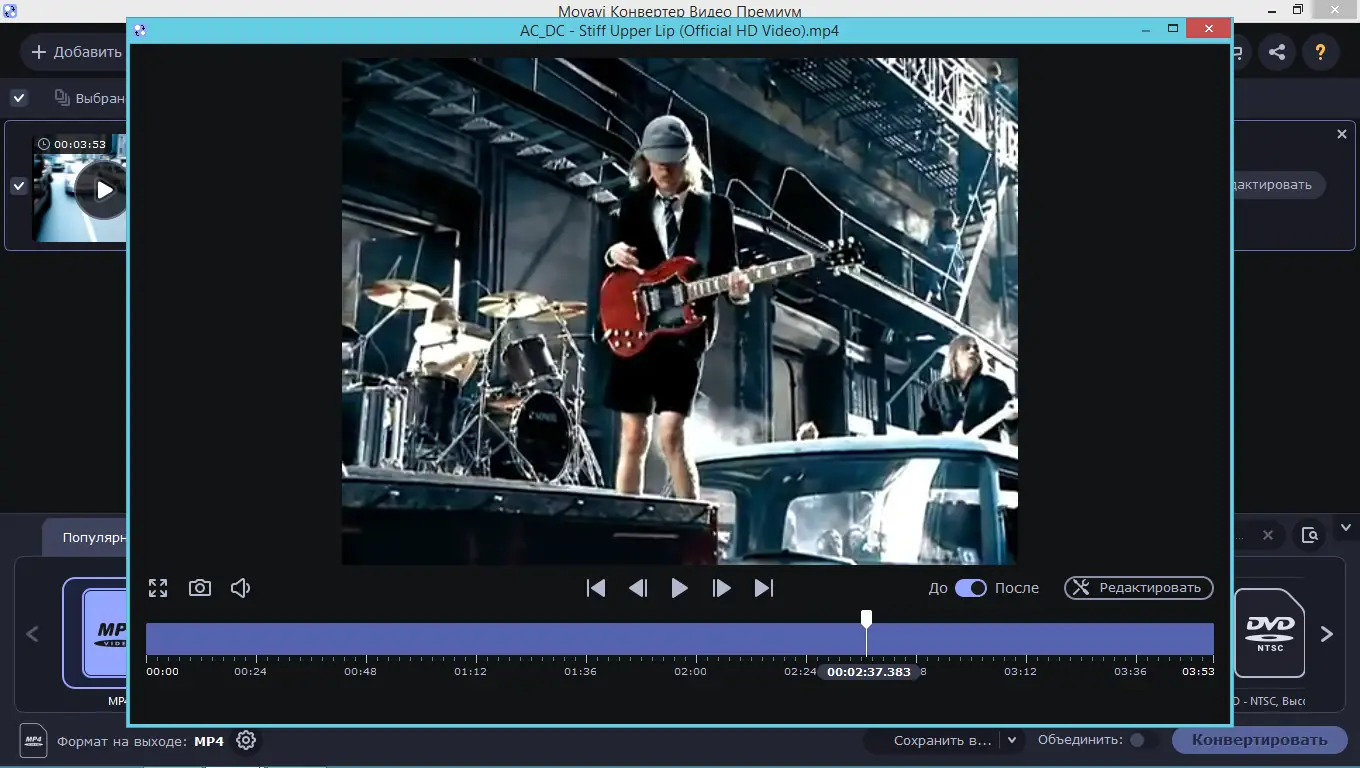
Task: Close the AC_DC video preview window
Action: [x=1209, y=29]
